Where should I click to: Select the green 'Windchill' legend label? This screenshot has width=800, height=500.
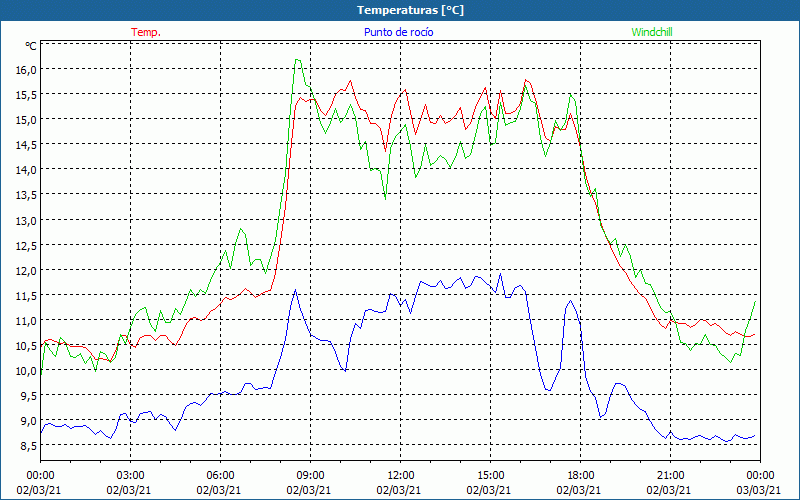(652, 32)
